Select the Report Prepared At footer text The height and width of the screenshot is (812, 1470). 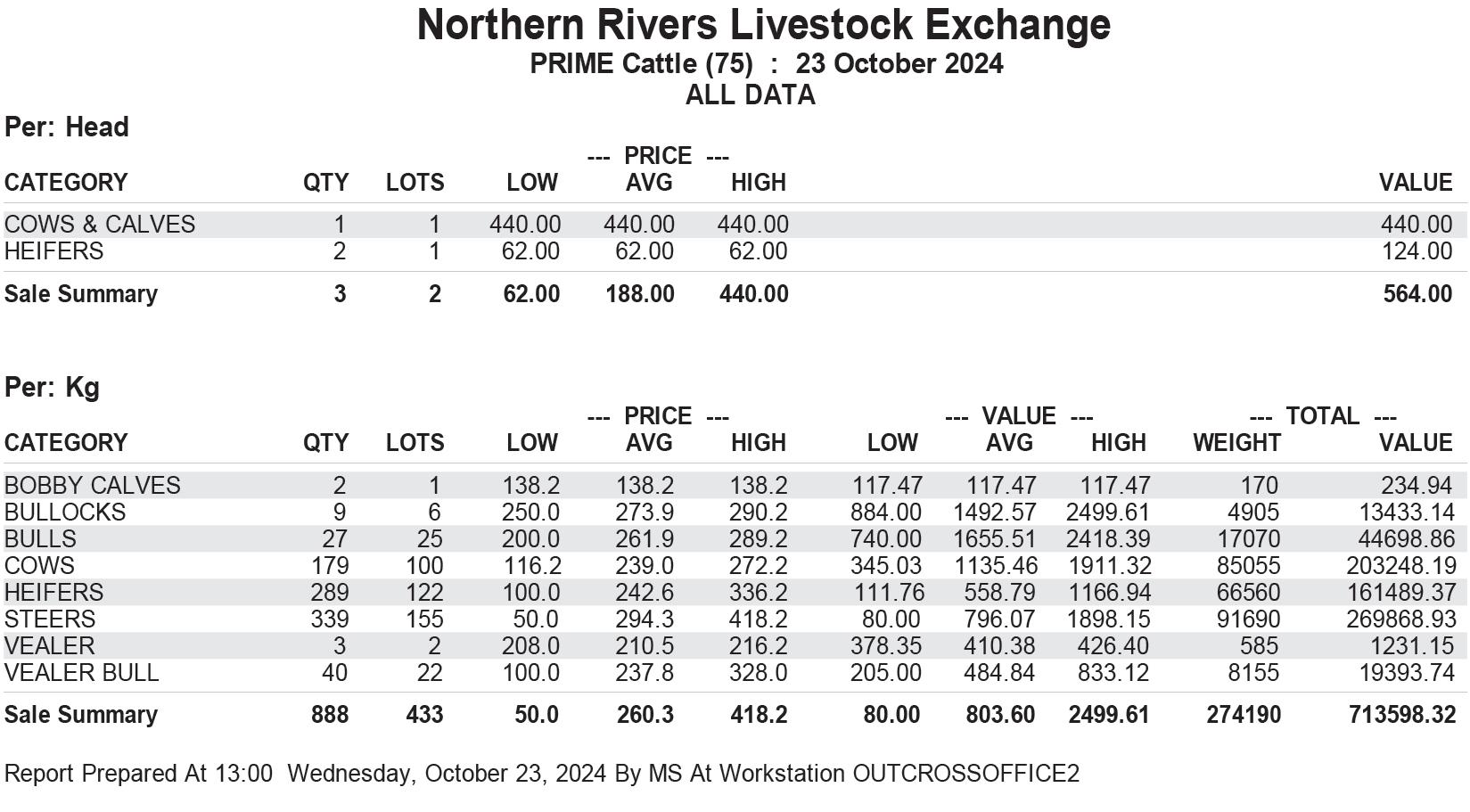[x=542, y=774]
